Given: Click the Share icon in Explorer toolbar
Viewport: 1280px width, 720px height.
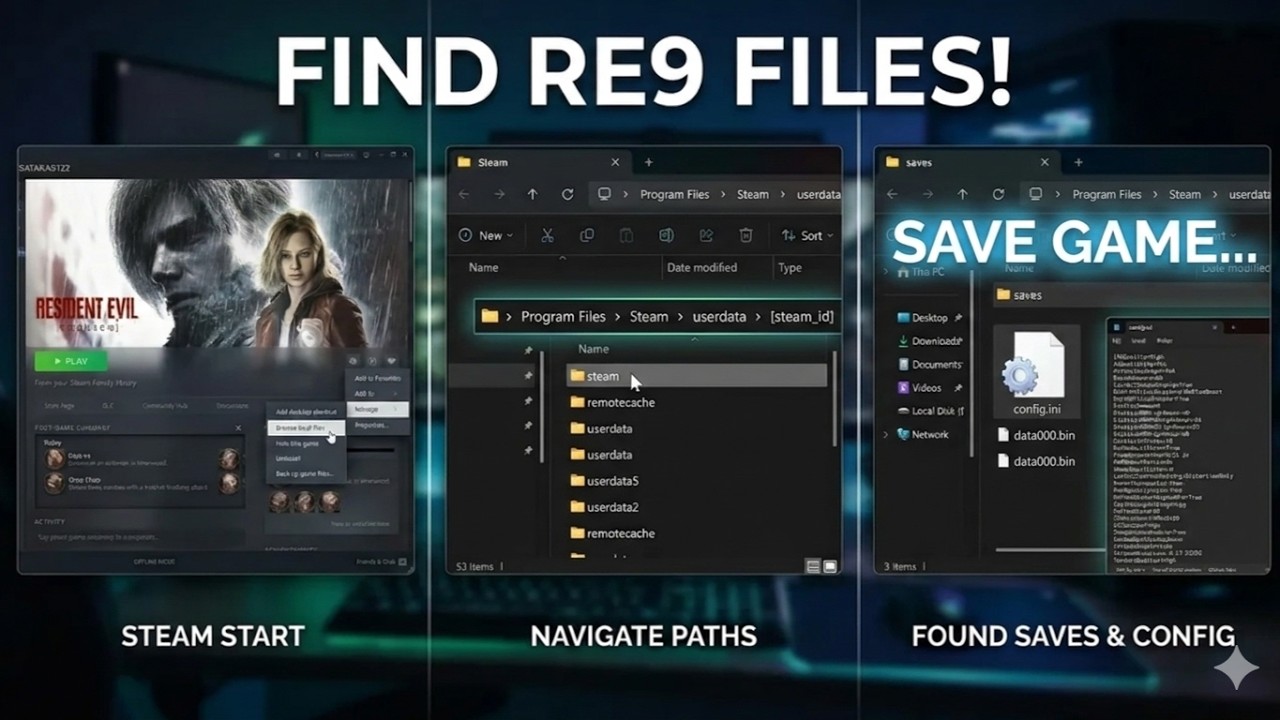Looking at the screenshot, I should pos(706,236).
